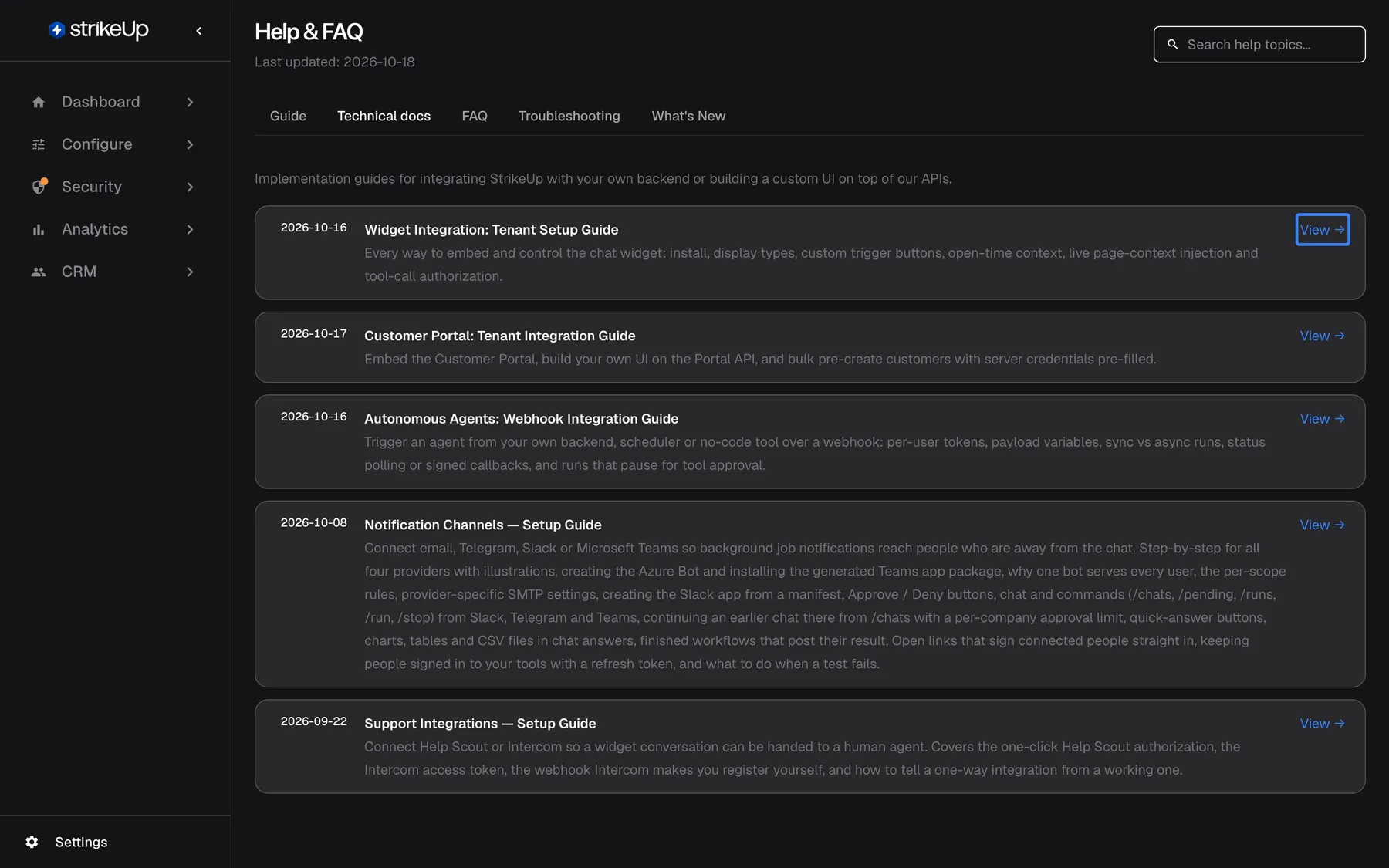Expand the CRM menu chevron
The width and height of the screenshot is (1389, 868).
pyautogui.click(x=190, y=272)
